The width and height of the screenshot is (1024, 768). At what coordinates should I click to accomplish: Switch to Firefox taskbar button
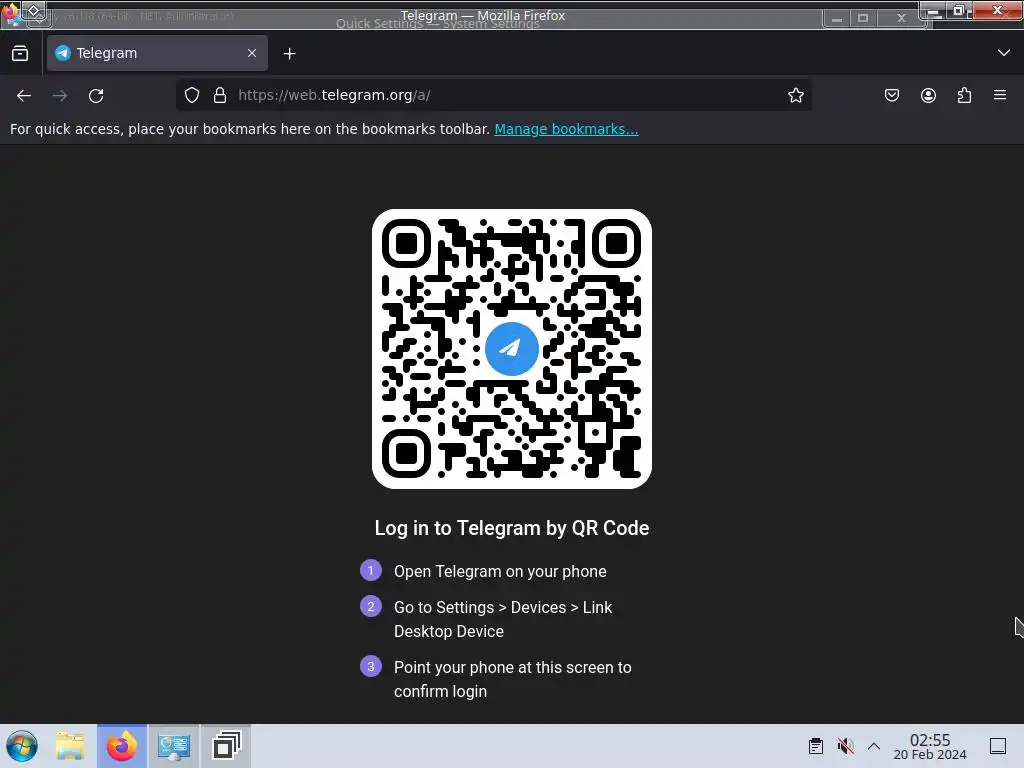[x=122, y=746]
